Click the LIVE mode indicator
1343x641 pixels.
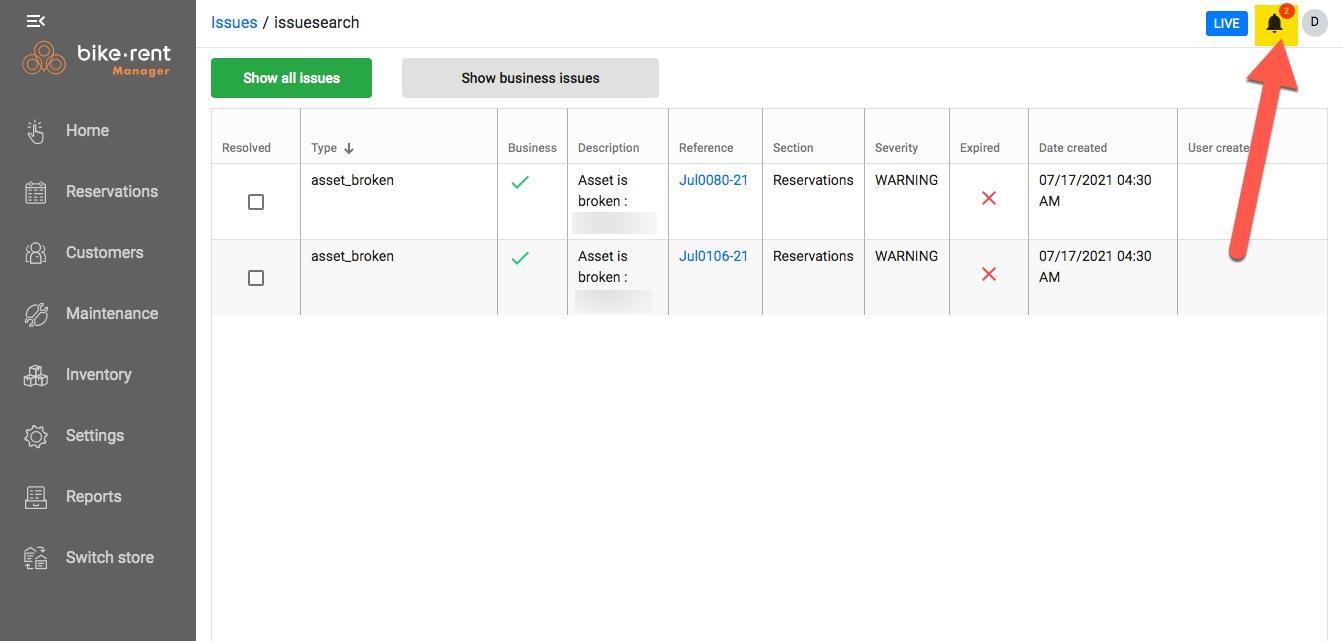tap(1226, 22)
